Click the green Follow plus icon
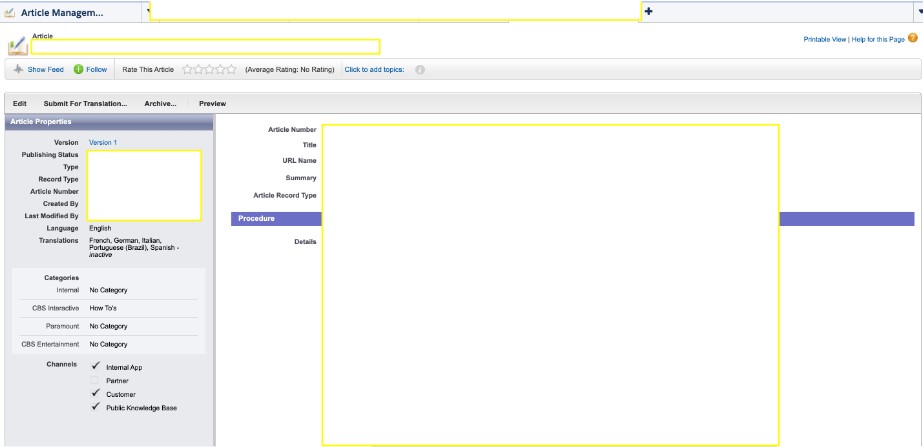923x447 pixels. (x=79, y=70)
